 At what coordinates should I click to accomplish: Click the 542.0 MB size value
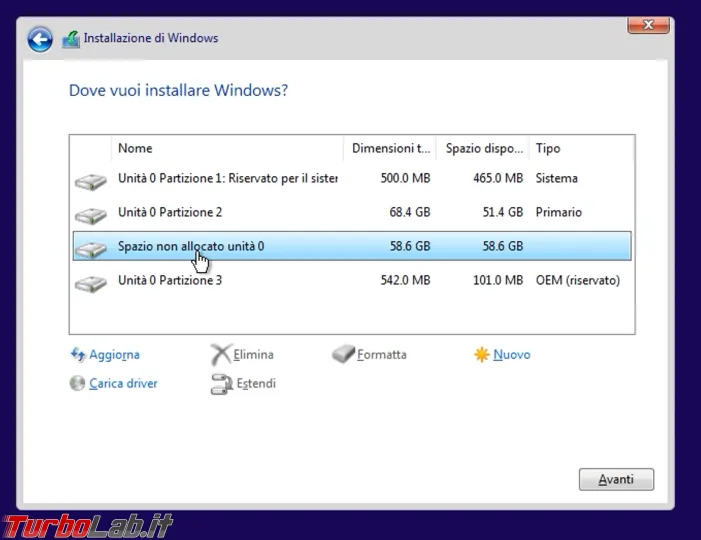click(405, 280)
